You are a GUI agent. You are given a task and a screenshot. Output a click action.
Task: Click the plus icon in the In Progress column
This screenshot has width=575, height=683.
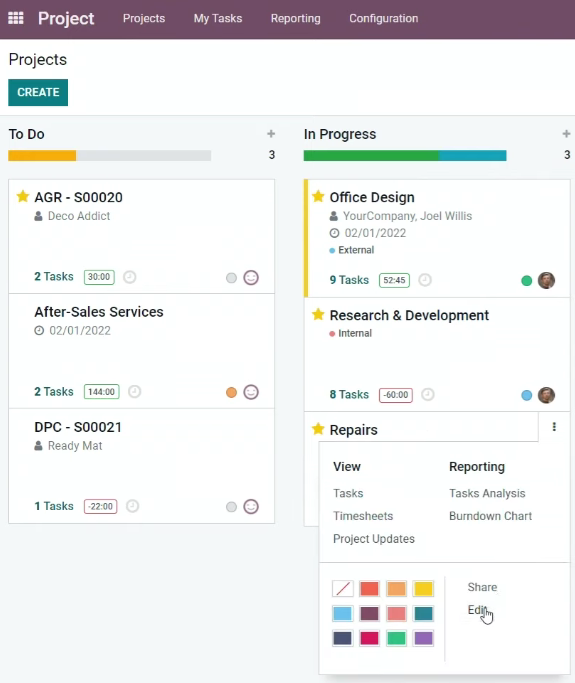(566, 134)
